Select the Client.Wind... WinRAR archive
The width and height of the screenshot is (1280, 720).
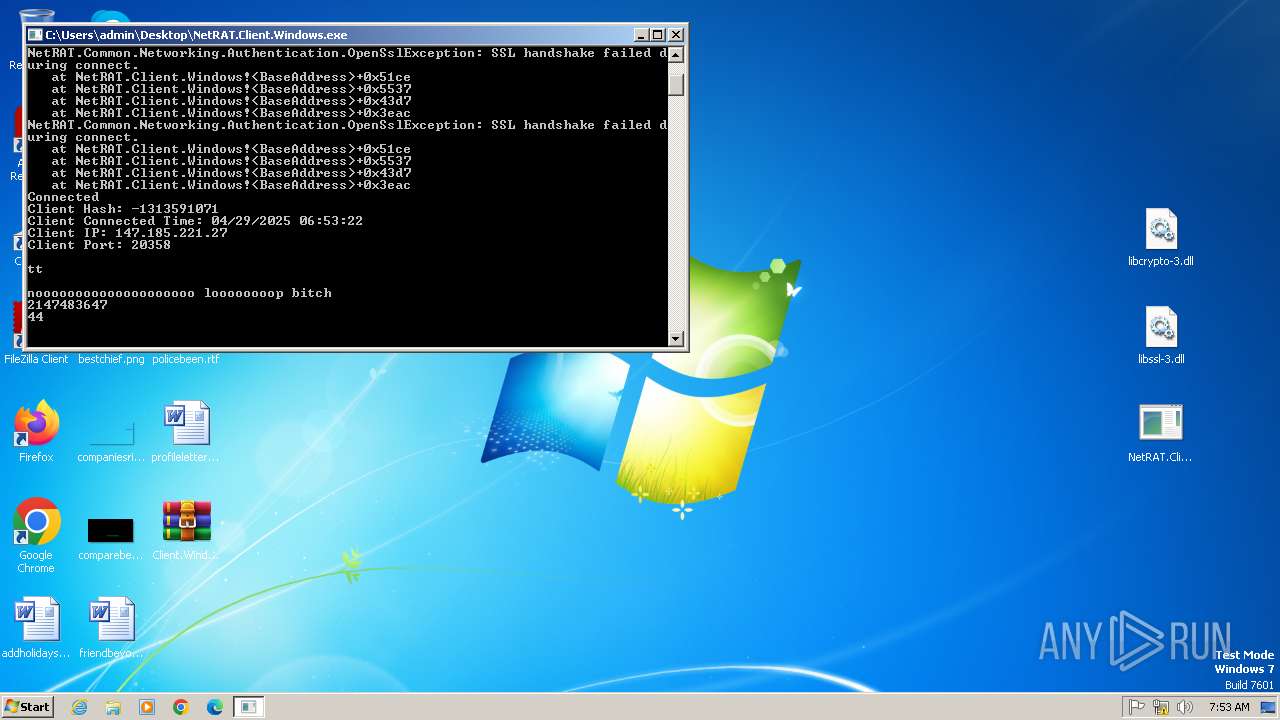click(x=186, y=530)
